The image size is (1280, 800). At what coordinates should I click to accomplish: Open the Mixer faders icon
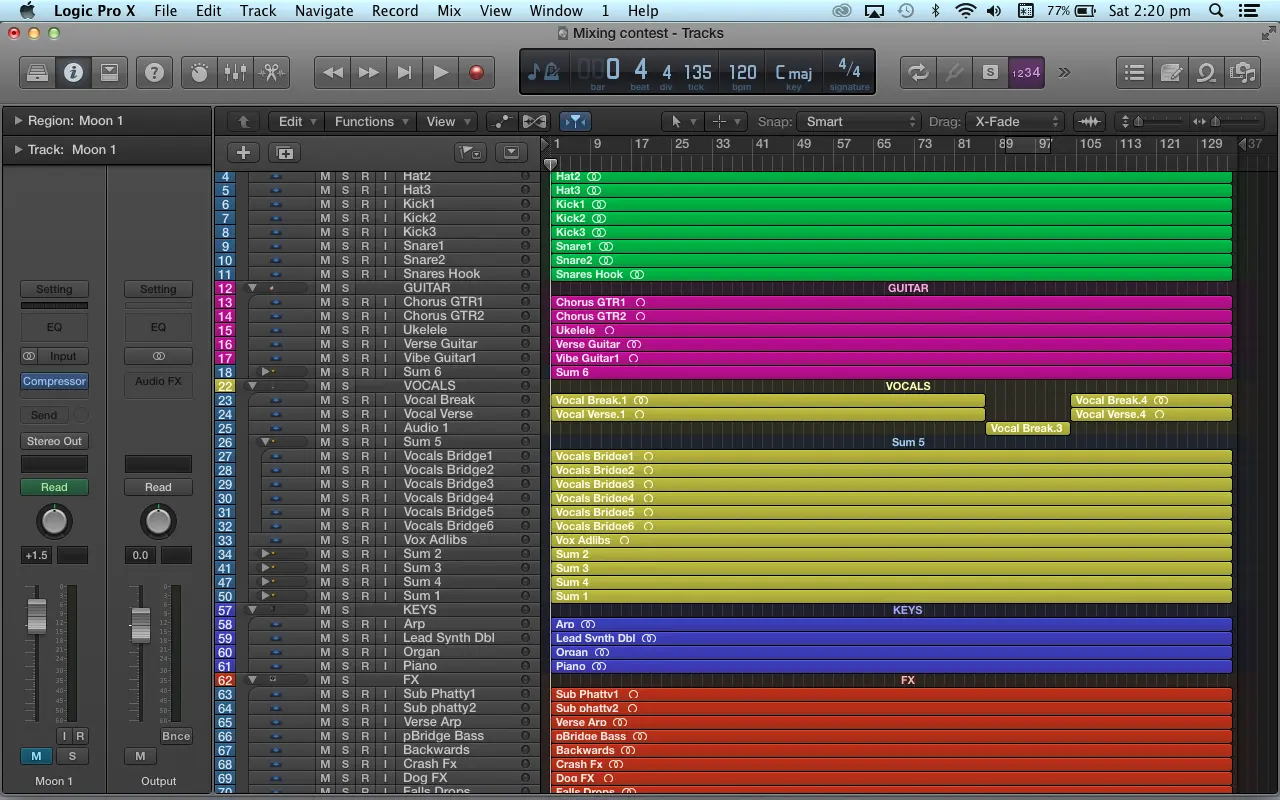point(235,72)
